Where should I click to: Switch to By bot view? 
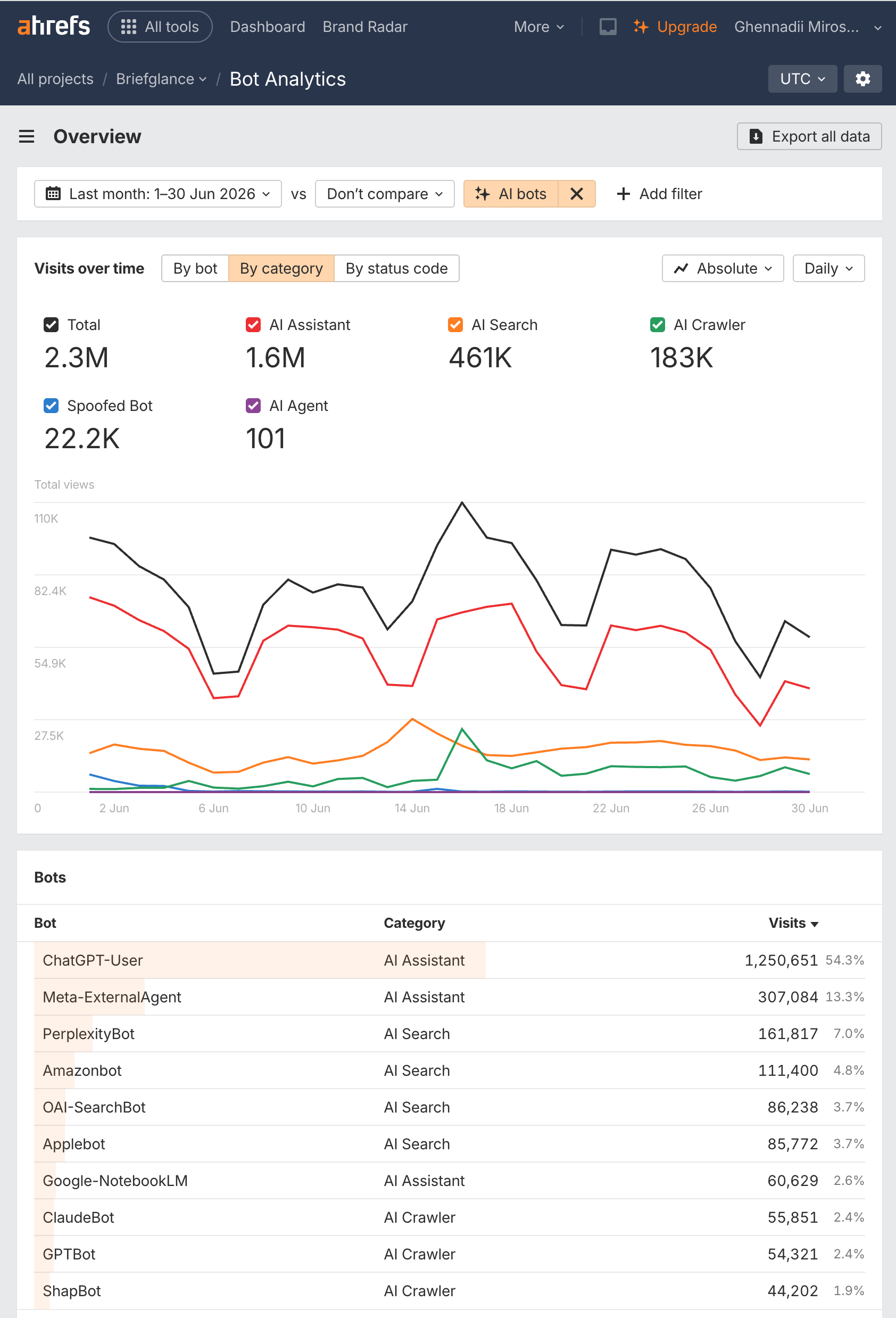195,268
